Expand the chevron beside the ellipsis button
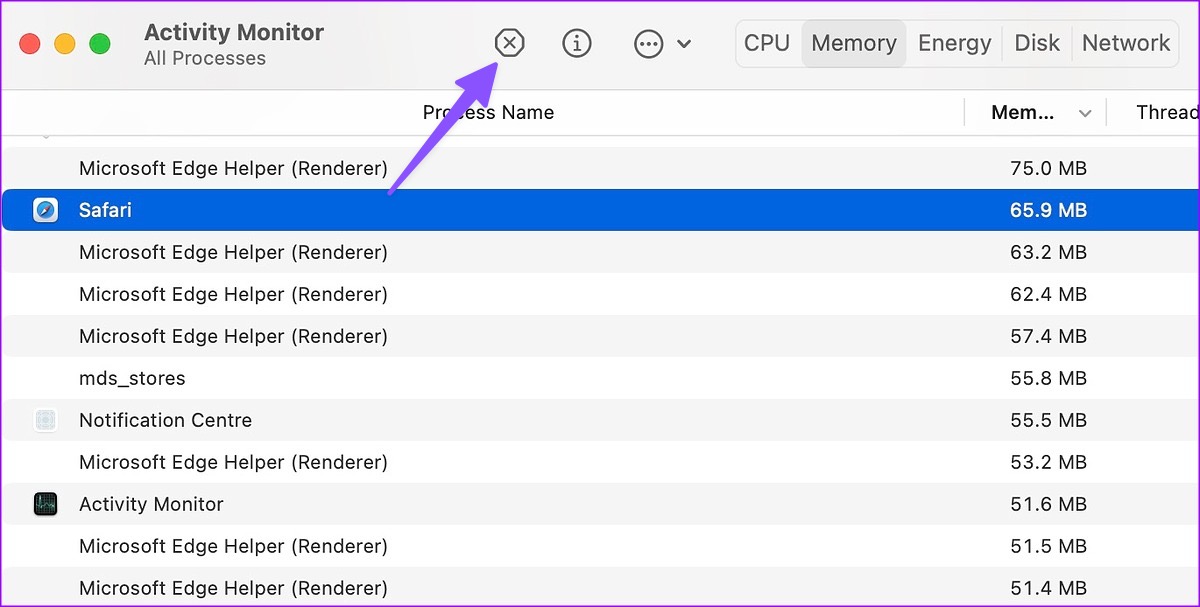This screenshot has height=607, width=1200. [x=684, y=44]
